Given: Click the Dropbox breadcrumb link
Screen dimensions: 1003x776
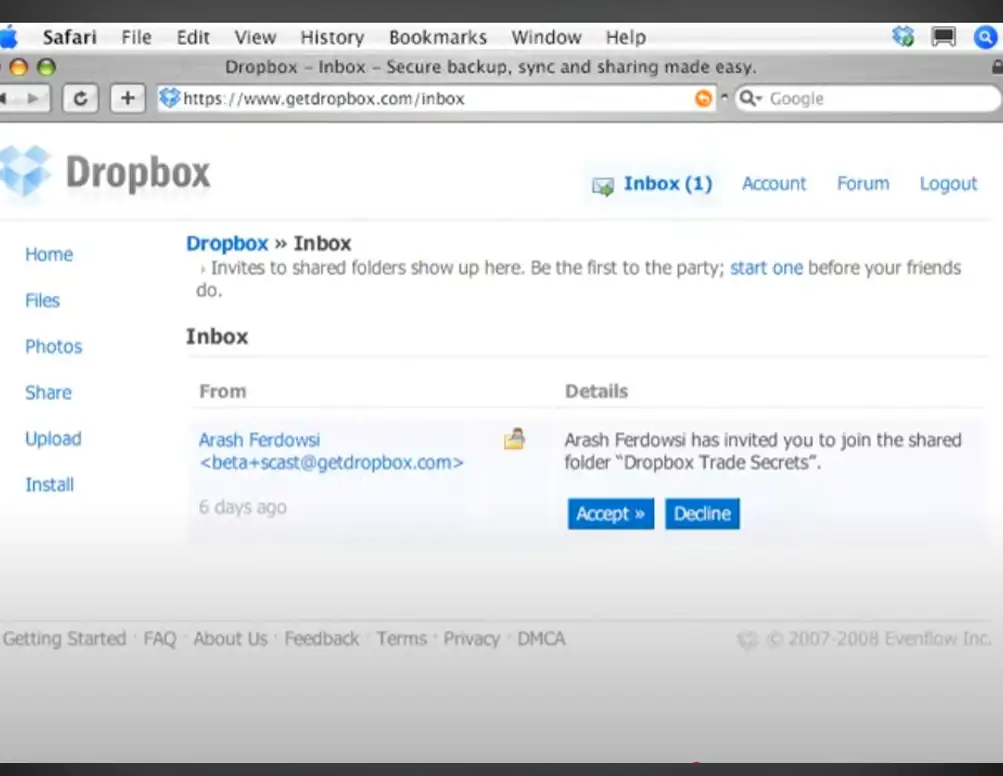Looking at the screenshot, I should pos(227,244).
